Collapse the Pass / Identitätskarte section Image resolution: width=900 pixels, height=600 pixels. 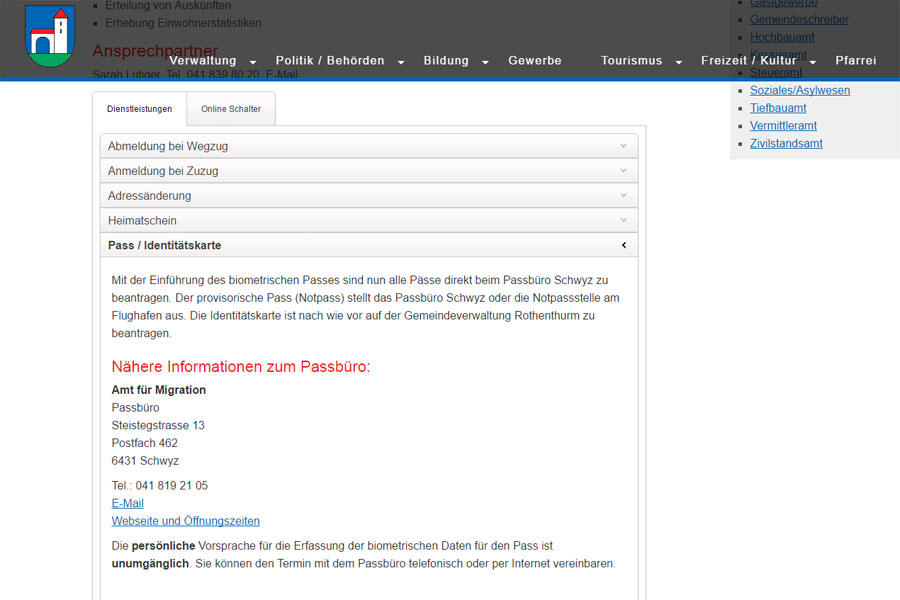point(369,245)
